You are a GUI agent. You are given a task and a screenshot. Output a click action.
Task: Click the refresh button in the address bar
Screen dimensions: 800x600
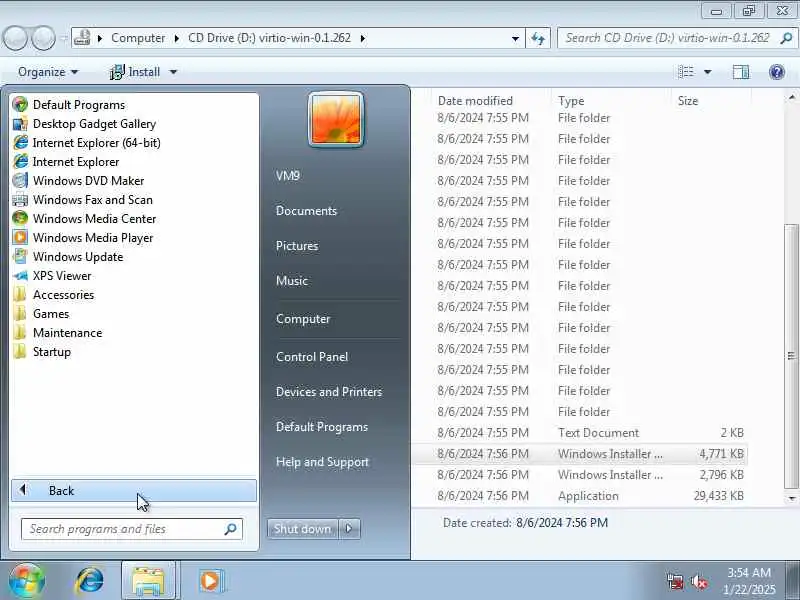pyautogui.click(x=538, y=38)
